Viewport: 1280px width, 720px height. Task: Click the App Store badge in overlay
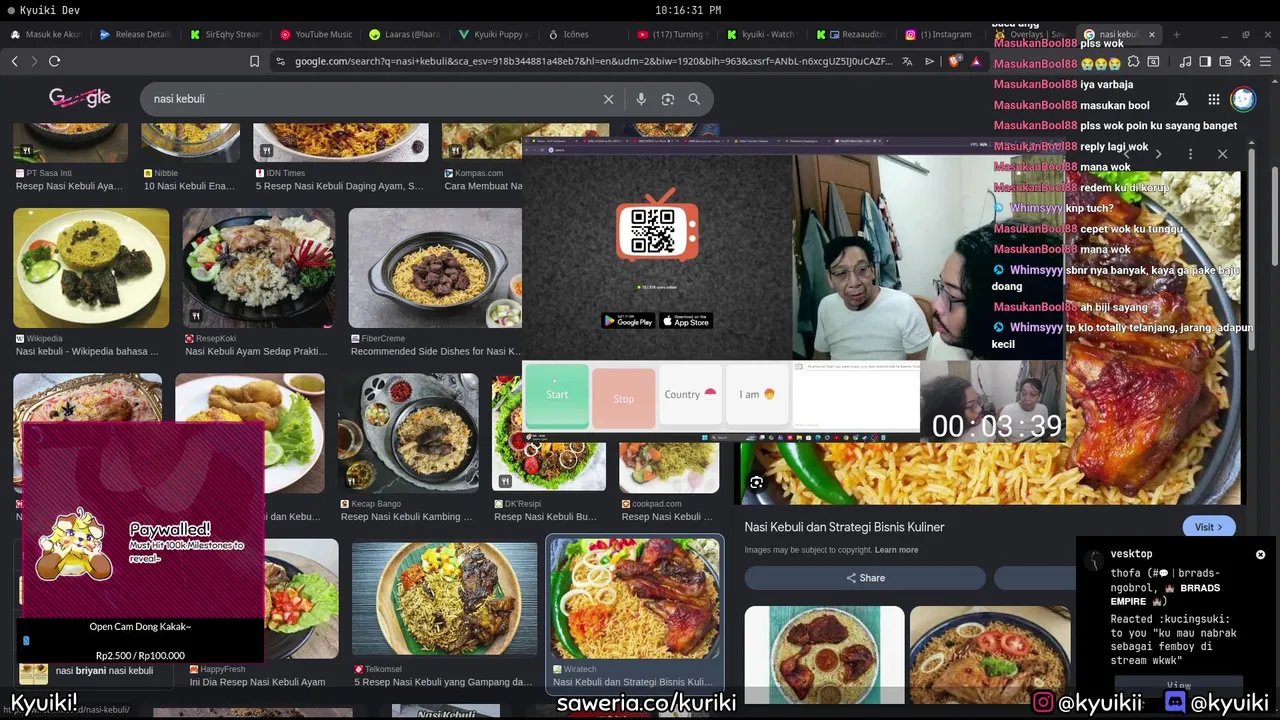coord(686,321)
